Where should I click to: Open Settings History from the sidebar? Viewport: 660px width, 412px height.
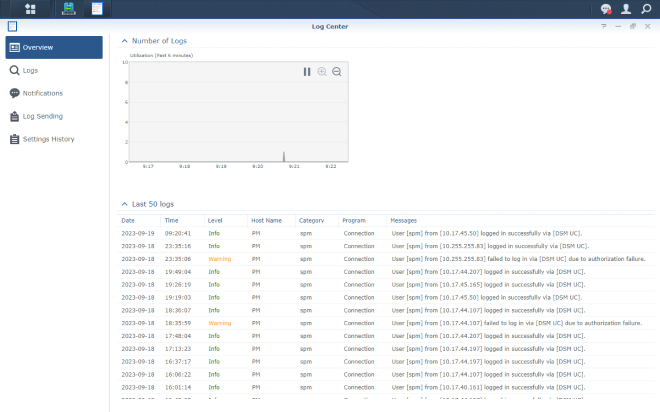(x=48, y=139)
